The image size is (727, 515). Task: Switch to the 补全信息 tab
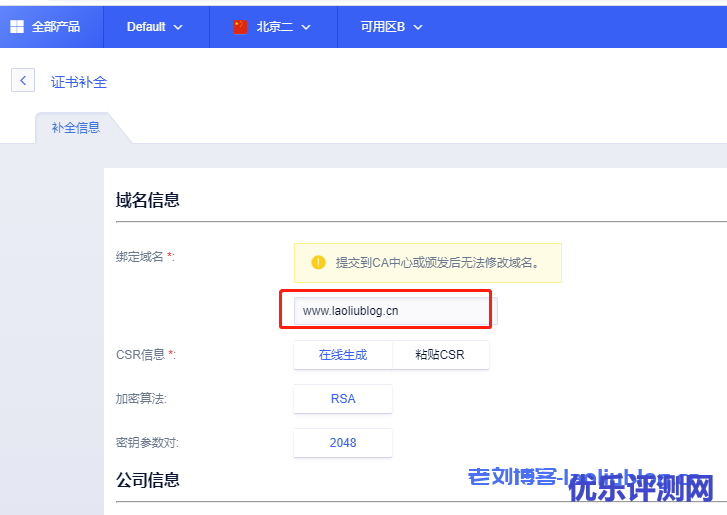tap(76, 127)
